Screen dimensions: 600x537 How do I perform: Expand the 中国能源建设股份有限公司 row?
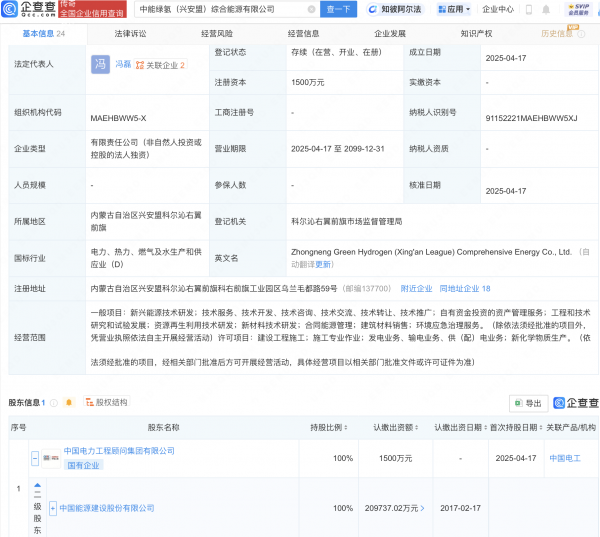(x=53, y=508)
